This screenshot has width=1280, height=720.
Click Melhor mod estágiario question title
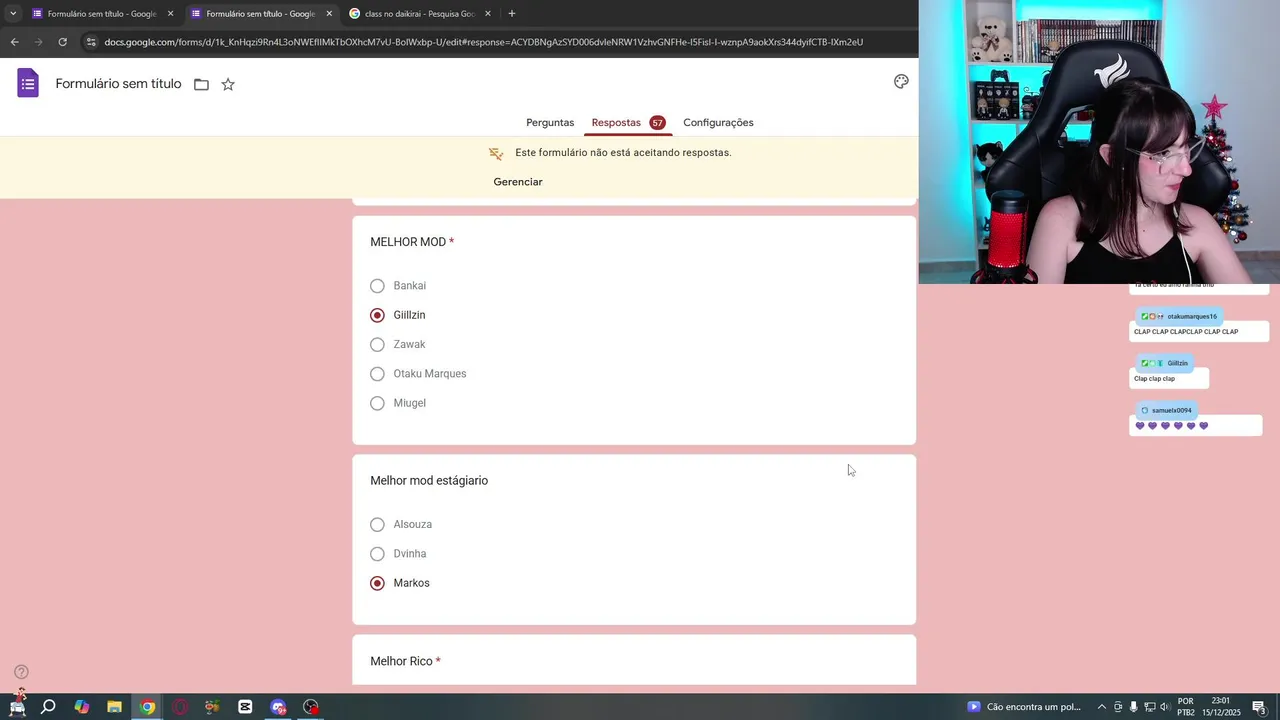429,481
